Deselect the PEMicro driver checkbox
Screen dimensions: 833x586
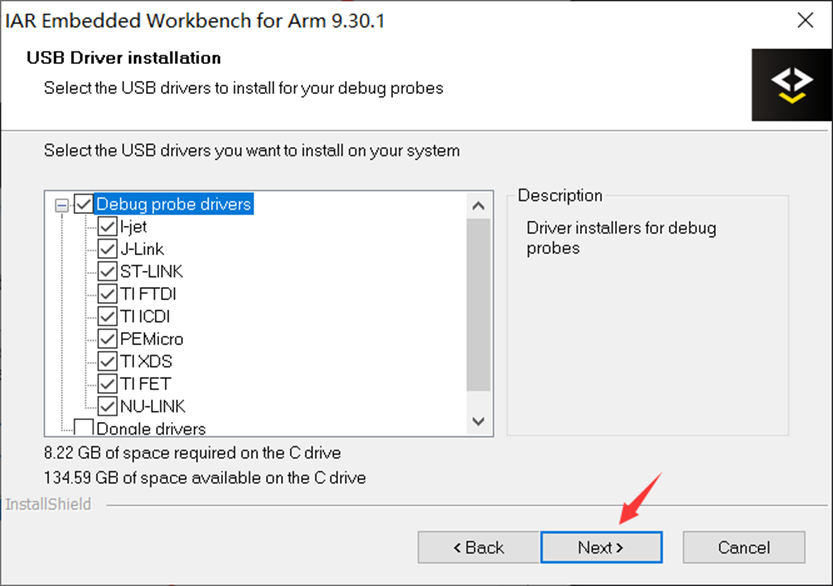108,339
